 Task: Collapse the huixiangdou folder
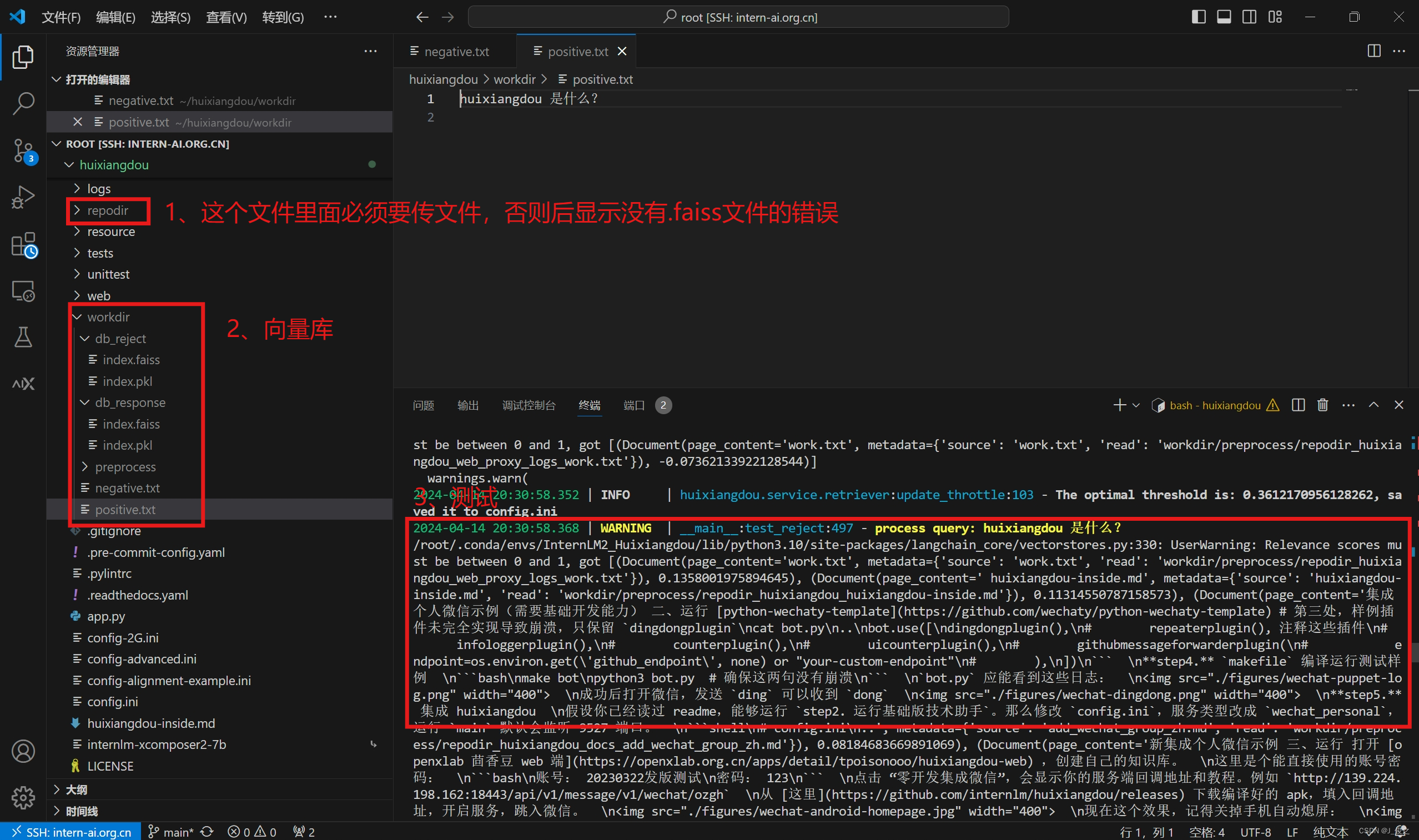pyautogui.click(x=220, y=165)
